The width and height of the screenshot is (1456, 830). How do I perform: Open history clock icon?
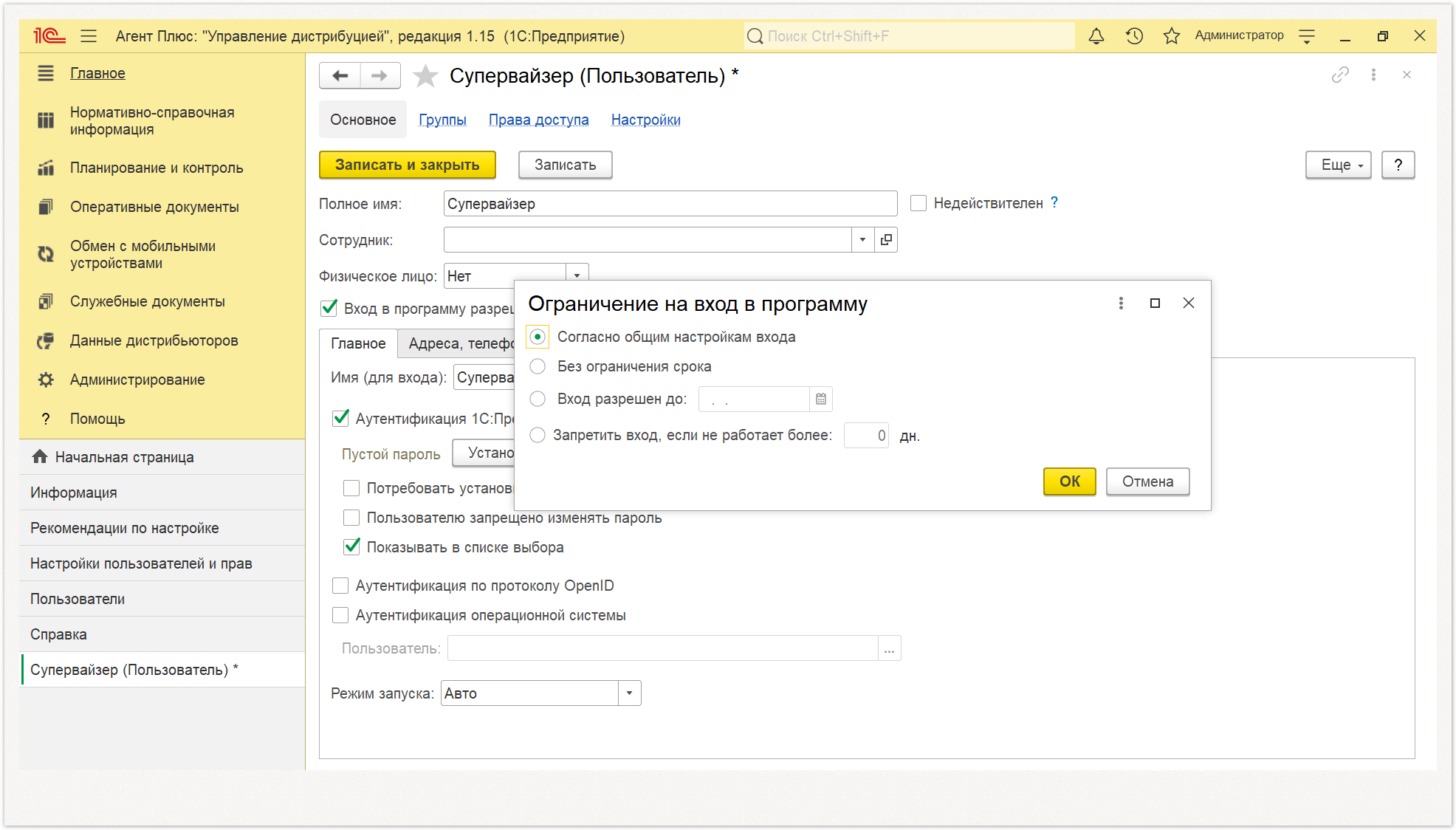click(x=1134, y=35)
